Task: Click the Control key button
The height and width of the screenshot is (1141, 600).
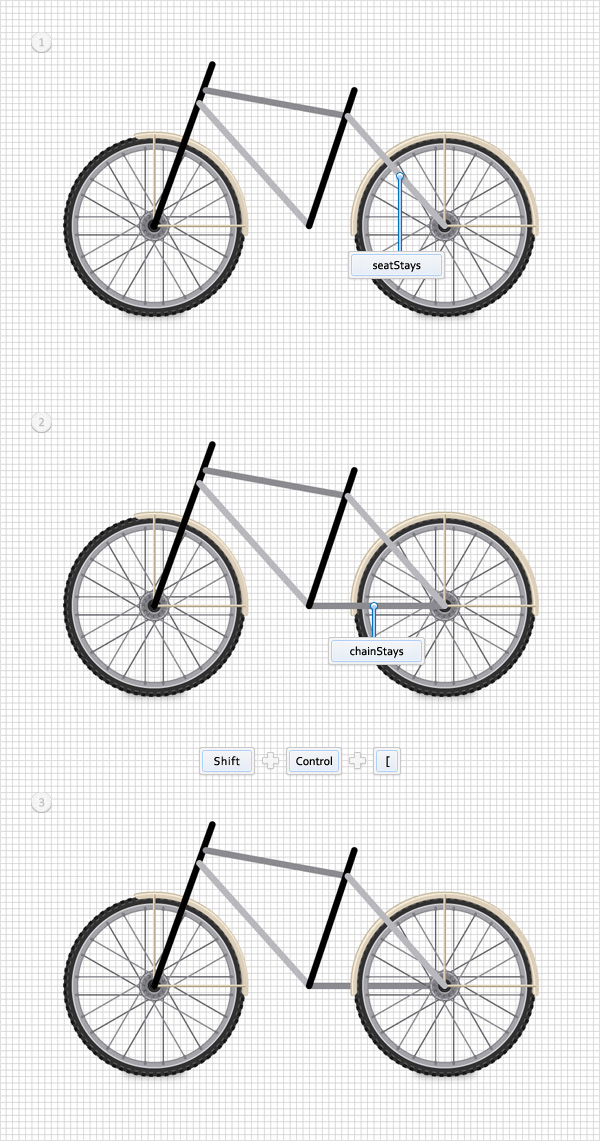Action: (x=314, y=761)
